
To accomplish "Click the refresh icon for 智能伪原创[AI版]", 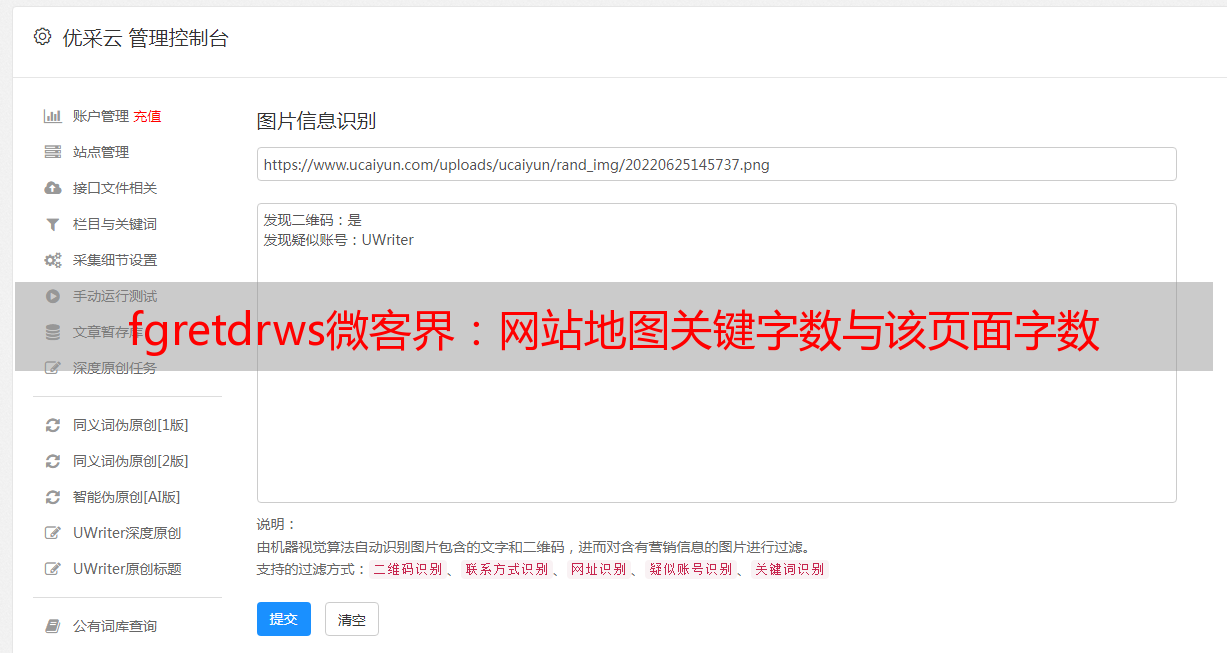I will click(x=53, y=497).
